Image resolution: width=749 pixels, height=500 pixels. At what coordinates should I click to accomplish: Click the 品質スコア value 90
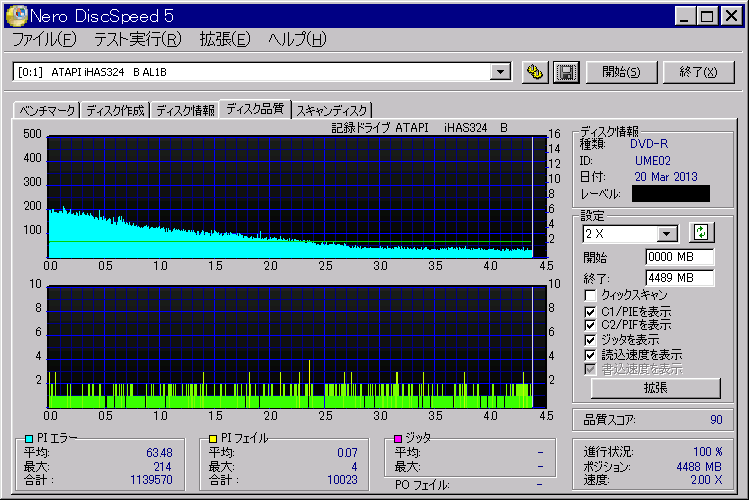click(x=716, y=420)
